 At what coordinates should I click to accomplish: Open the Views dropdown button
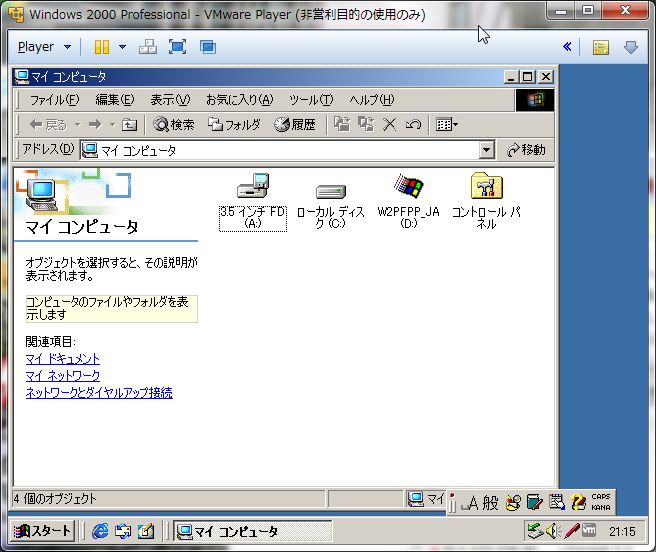click(x=446, y=124)
